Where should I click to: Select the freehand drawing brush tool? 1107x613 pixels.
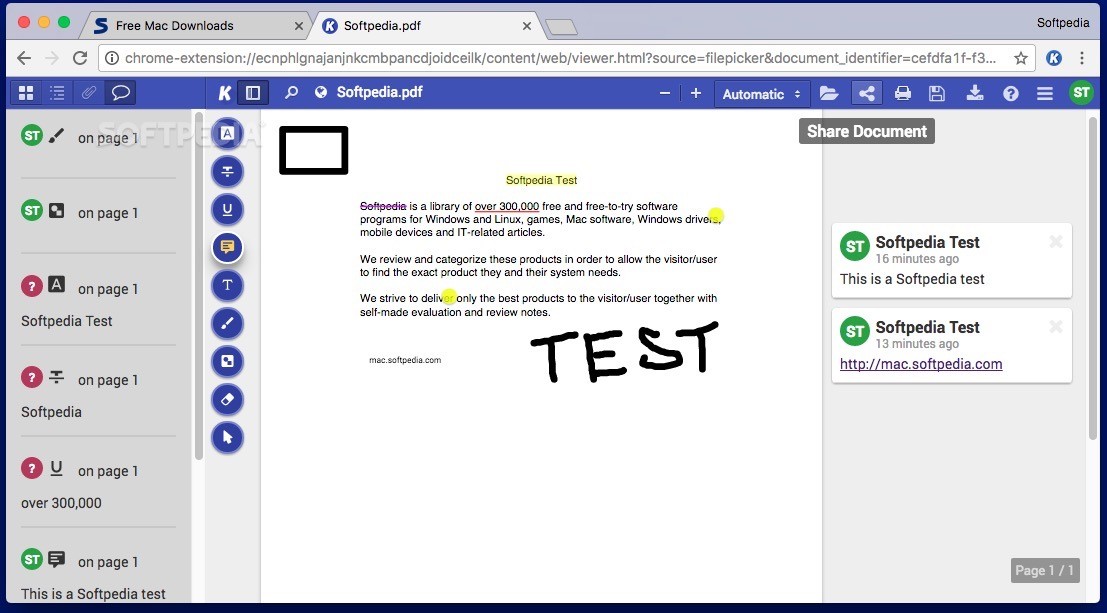tap(227, 323)
